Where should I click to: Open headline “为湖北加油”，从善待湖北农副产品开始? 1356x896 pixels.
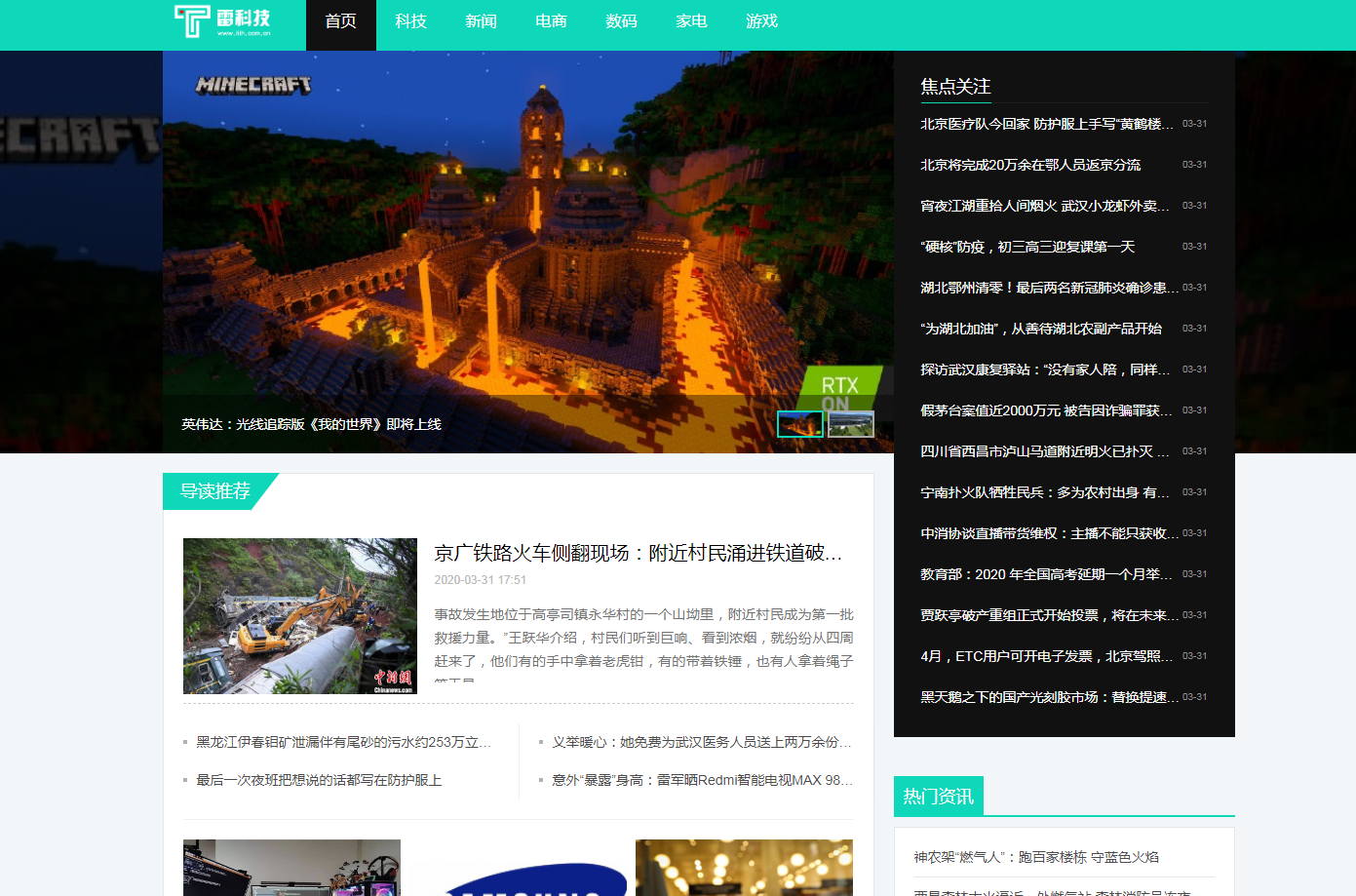pos(1041,329)
